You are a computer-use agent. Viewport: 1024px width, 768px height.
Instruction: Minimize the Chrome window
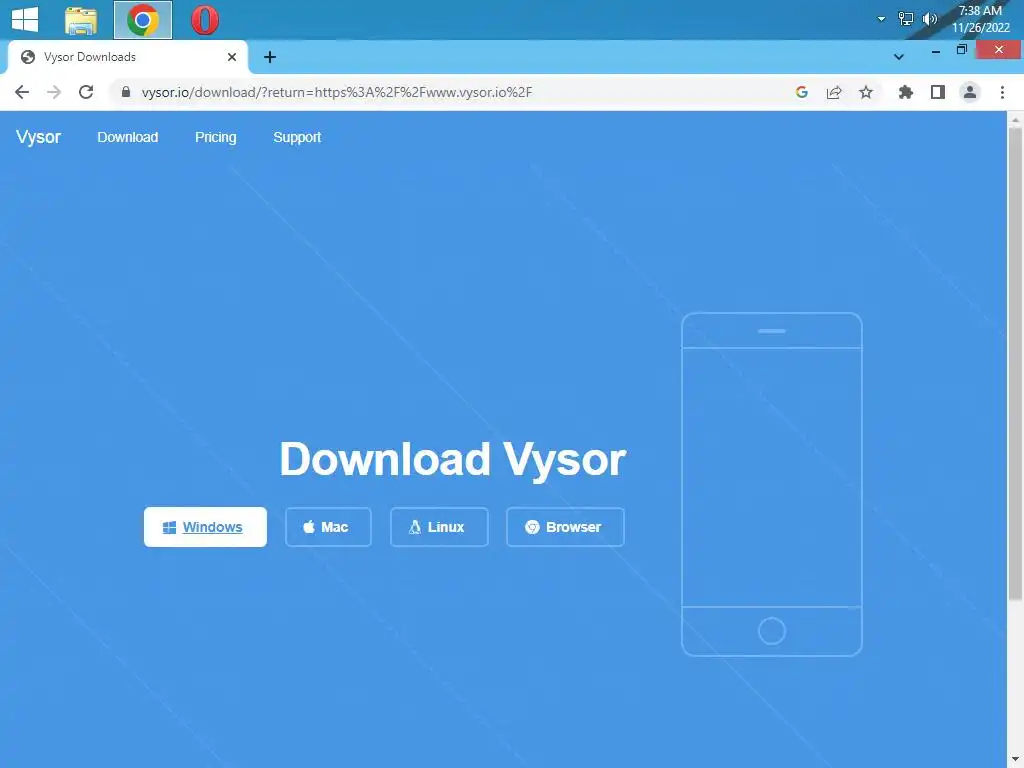[x=936, y=50]
